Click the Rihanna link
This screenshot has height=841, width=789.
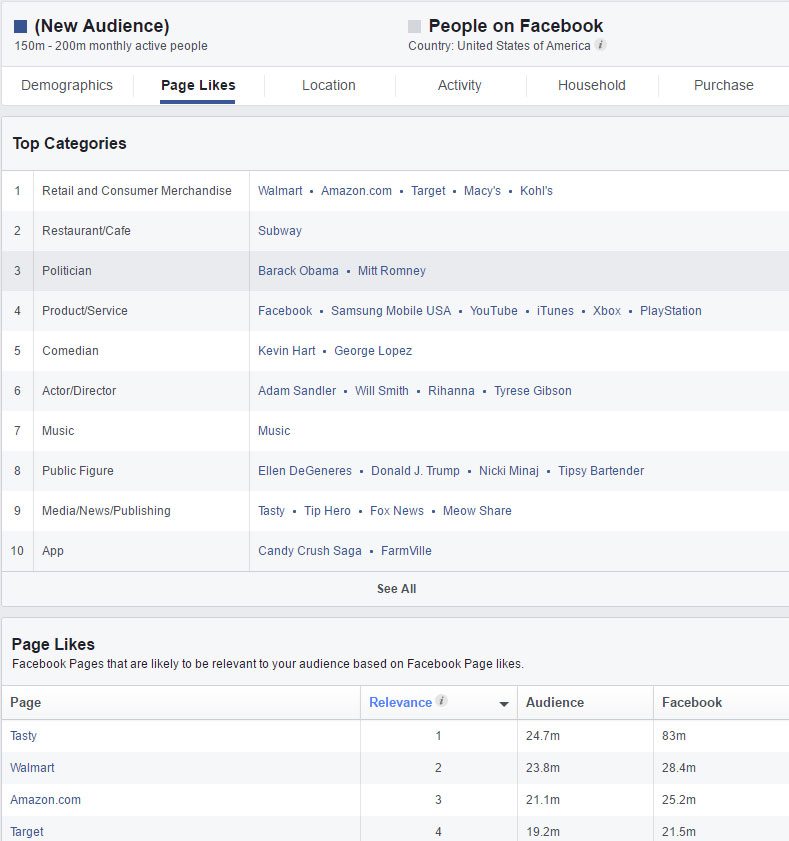point(451,391)
